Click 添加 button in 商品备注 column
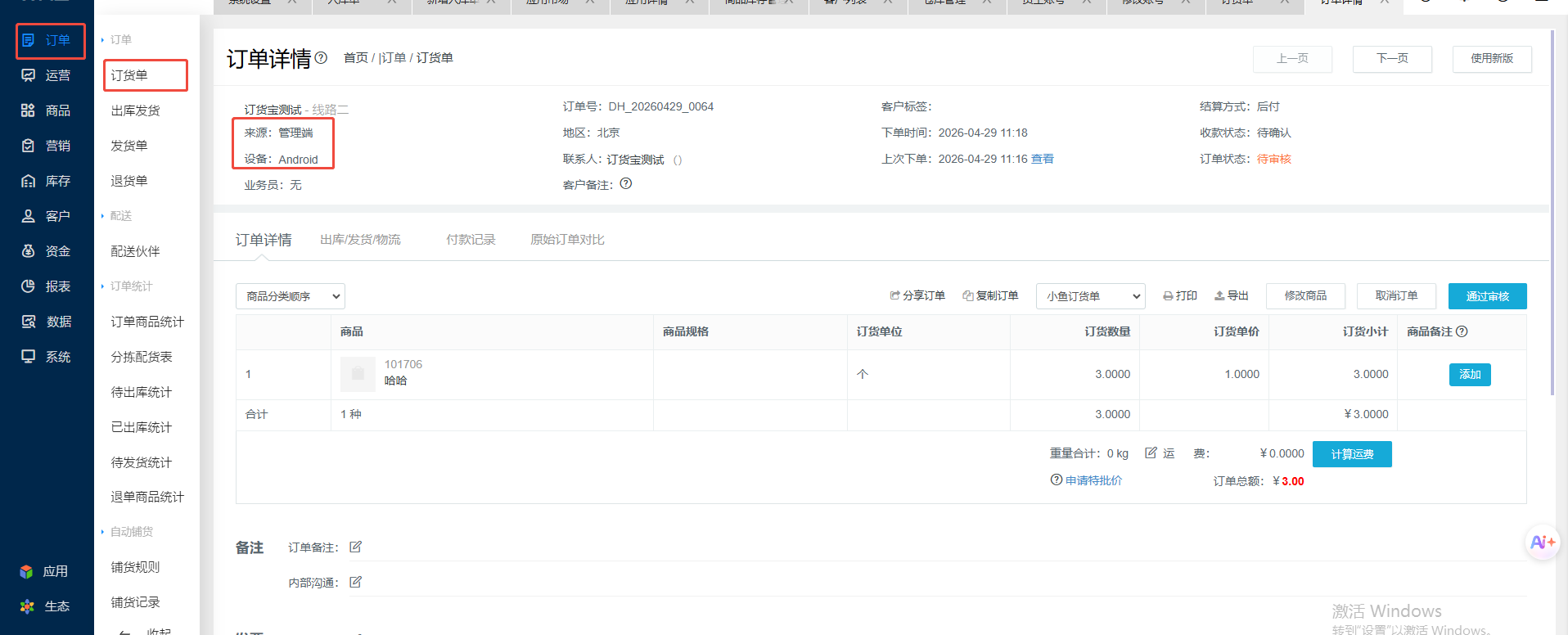 (x=1470, y=375)
